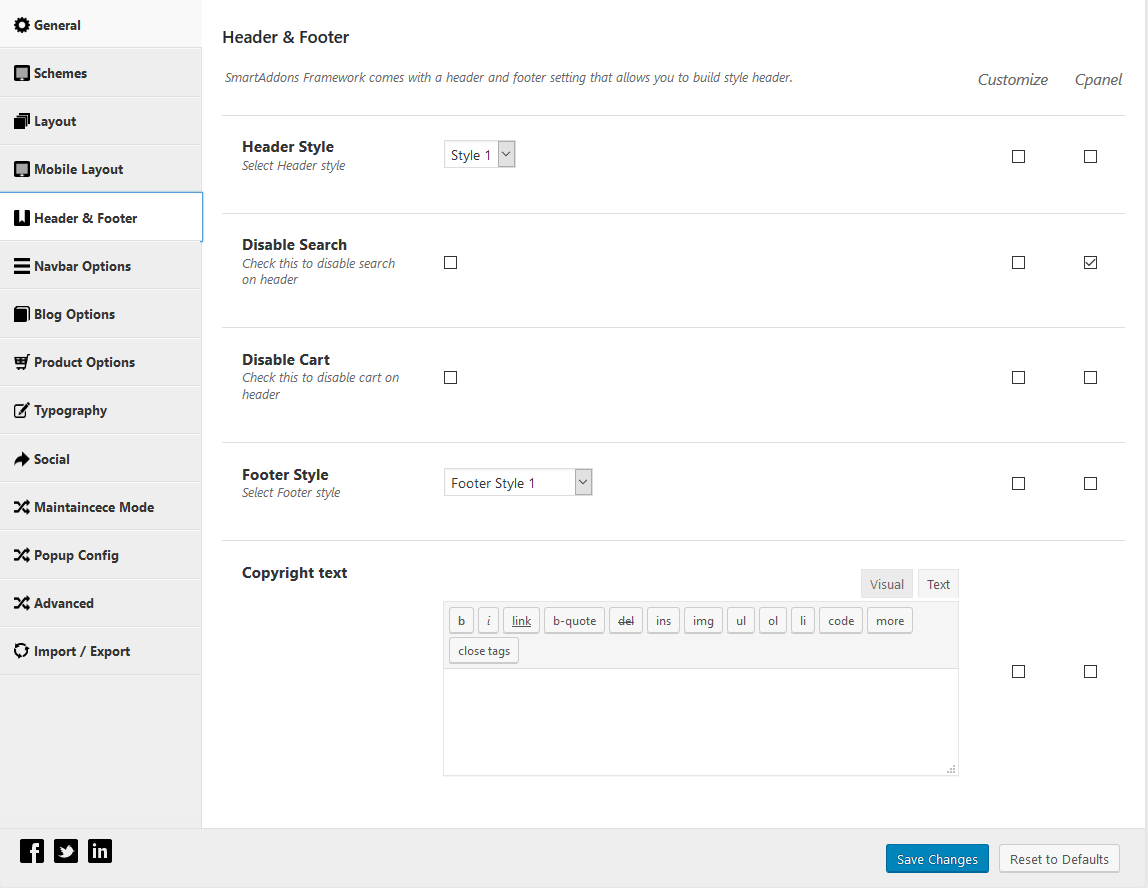Click the ins tag button
The image size is (1148, 888).
click(x=663, y=621)
